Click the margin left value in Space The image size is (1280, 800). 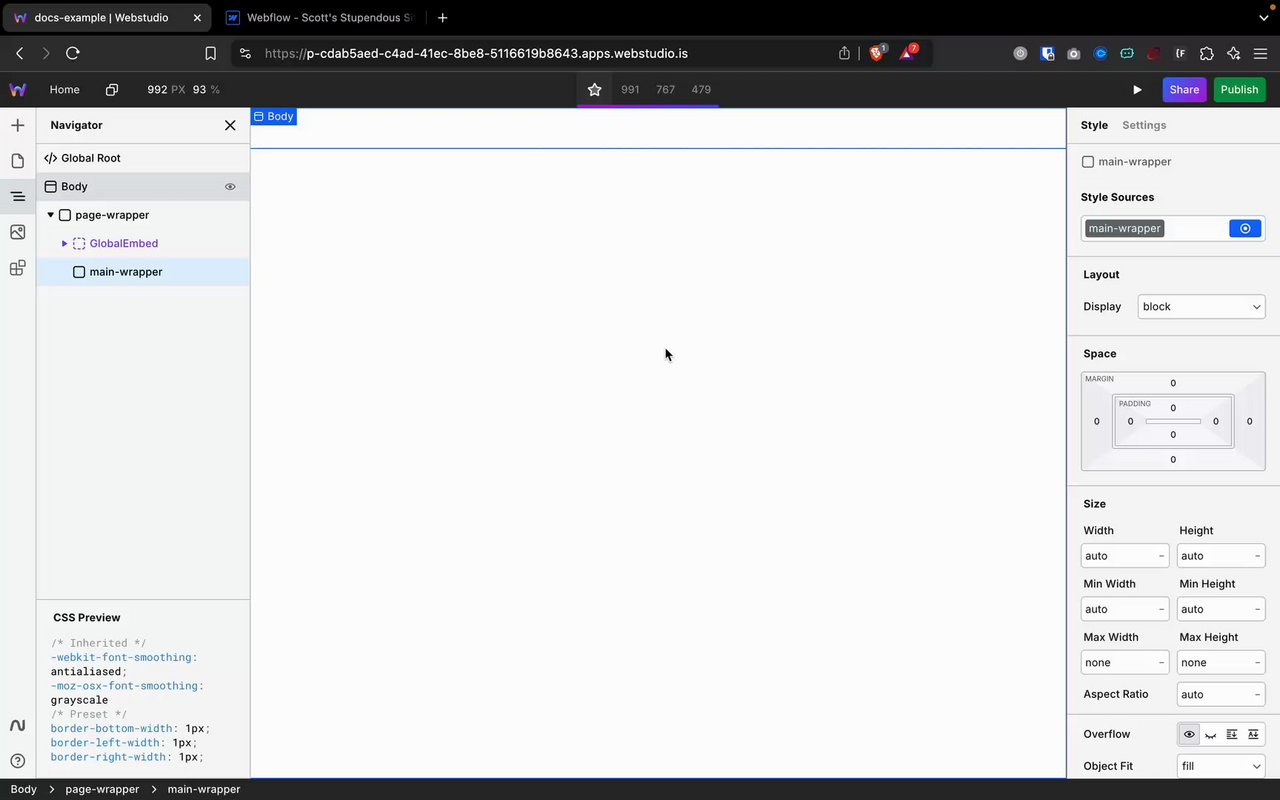point(1096,421)
